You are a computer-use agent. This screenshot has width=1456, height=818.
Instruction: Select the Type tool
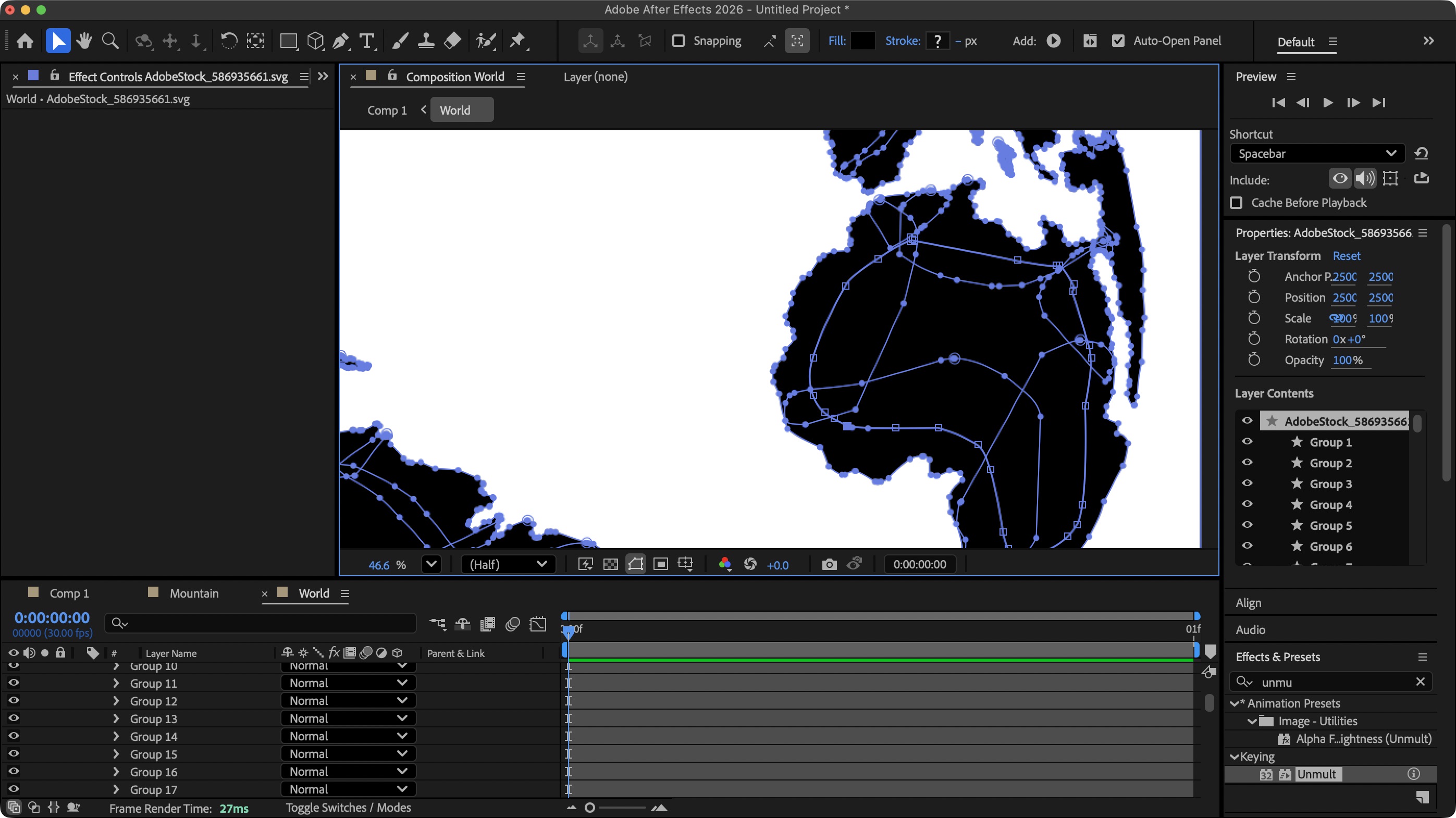coord(367,40)
